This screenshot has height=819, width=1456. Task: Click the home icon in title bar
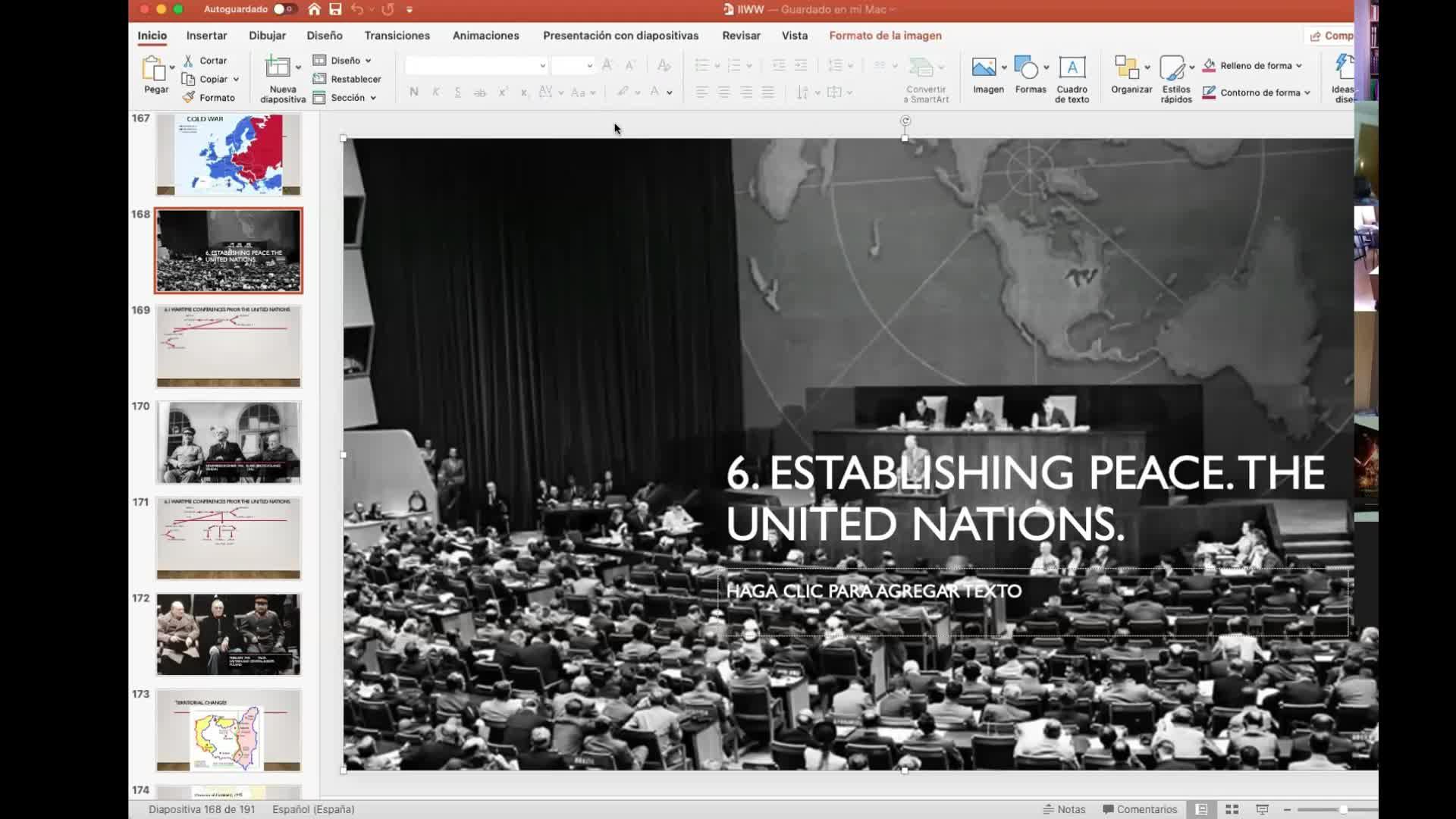click(314, 9)
